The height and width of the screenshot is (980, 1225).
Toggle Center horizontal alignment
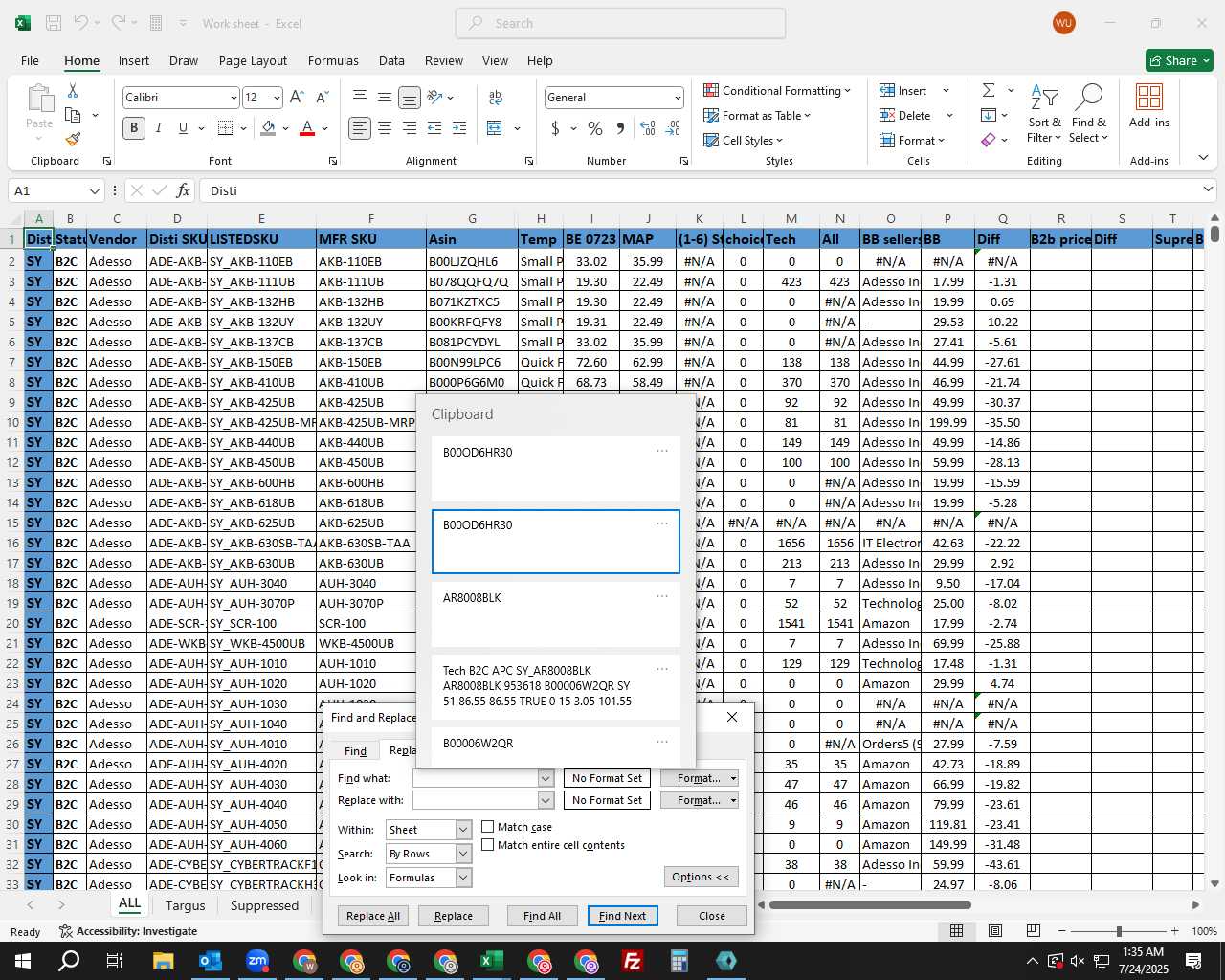pos(385,128)
